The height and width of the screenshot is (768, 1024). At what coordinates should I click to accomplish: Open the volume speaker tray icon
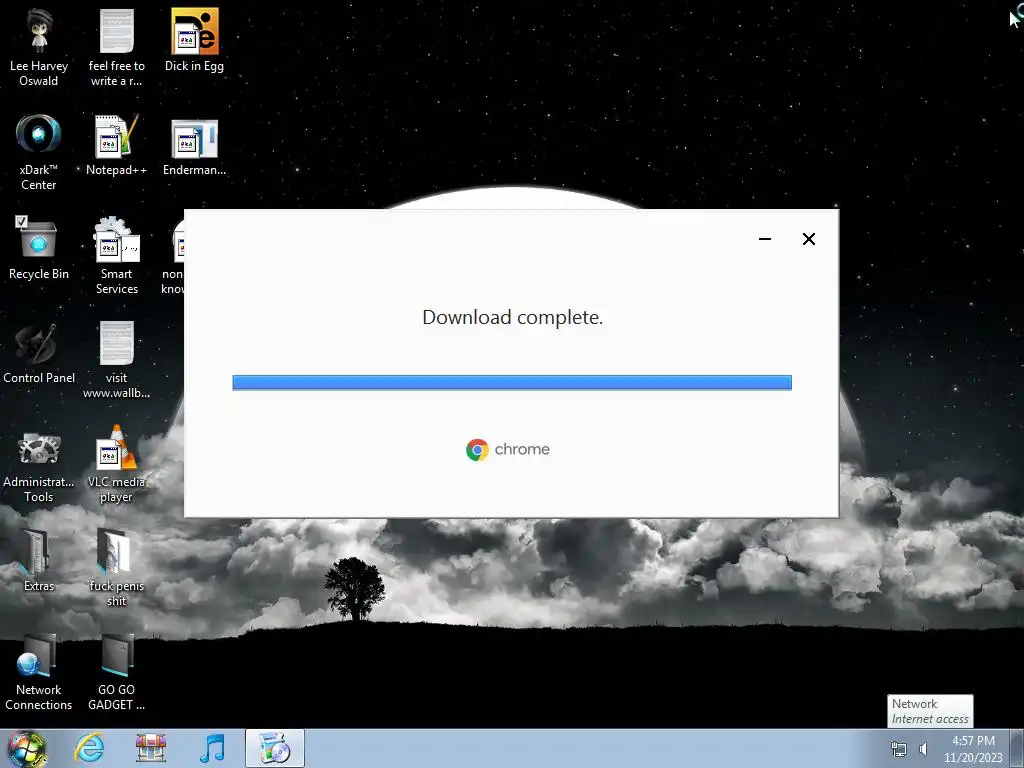[x=923, y=748]
